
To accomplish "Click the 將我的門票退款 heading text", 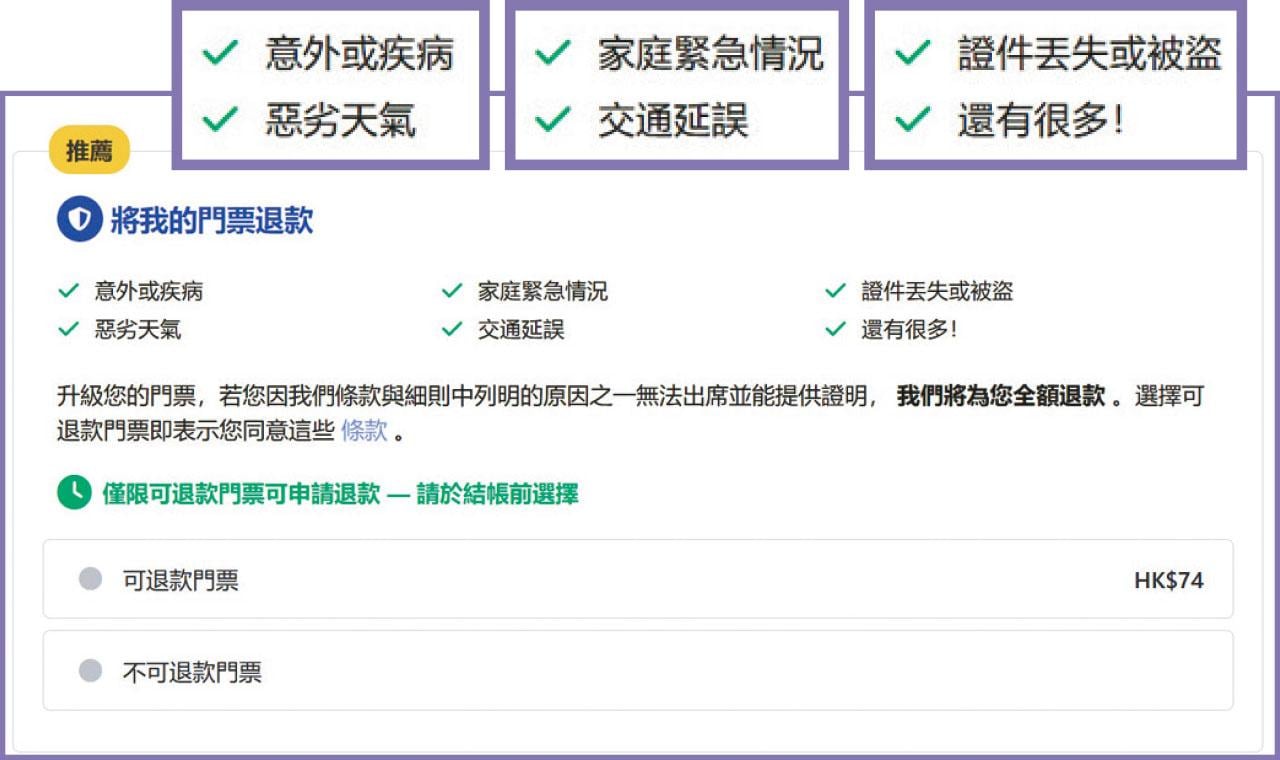I will coord(211,221).
